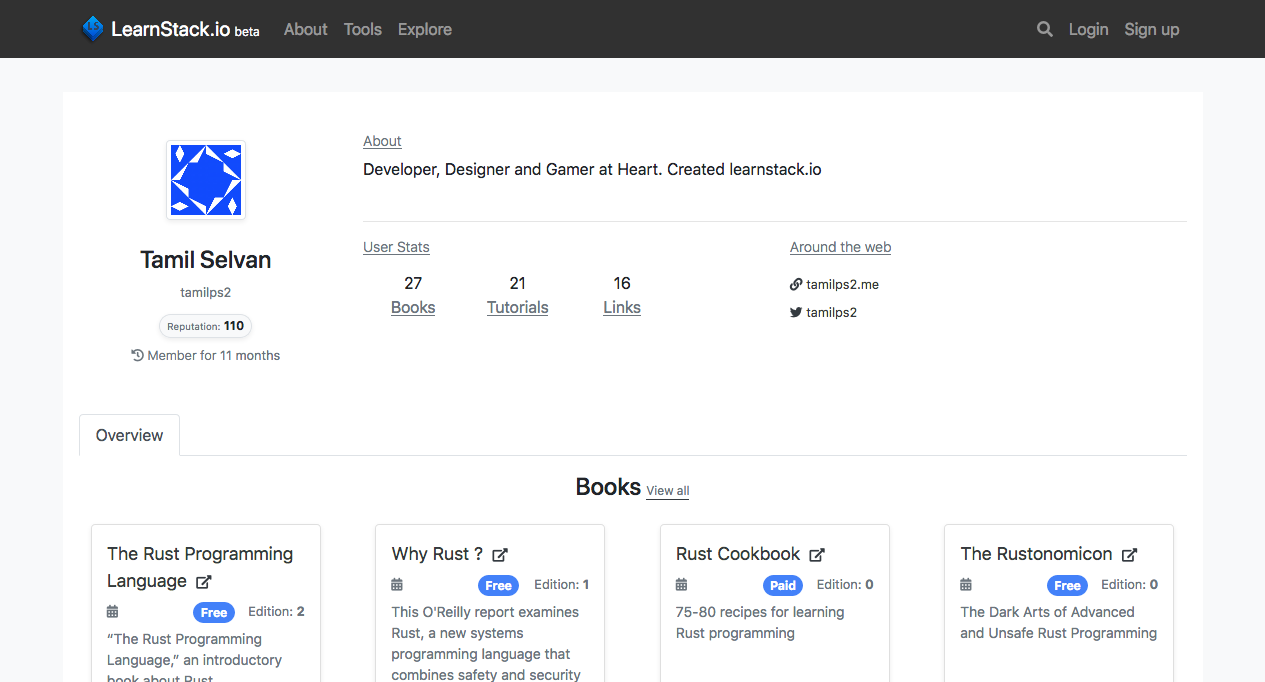1265x682 pixels.
Task: Click the Reputation 110 badge
Action: [205, 326]
